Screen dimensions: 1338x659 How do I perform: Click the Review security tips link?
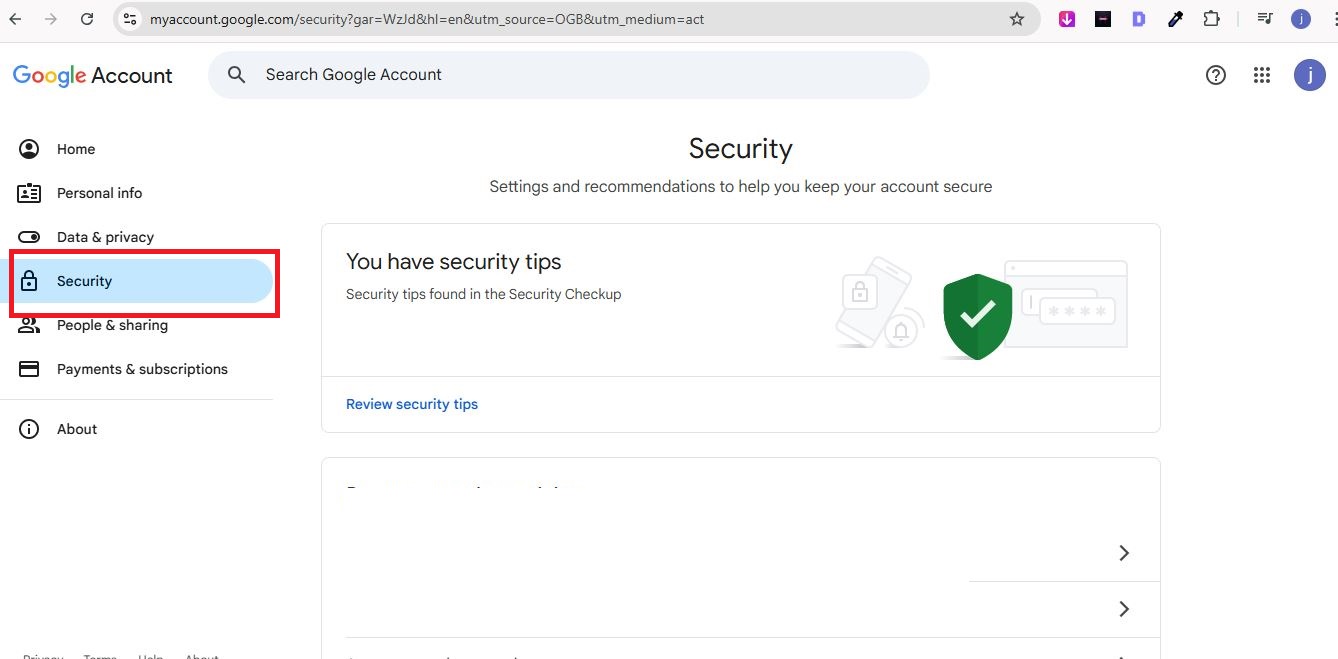(x=412, y=403)
